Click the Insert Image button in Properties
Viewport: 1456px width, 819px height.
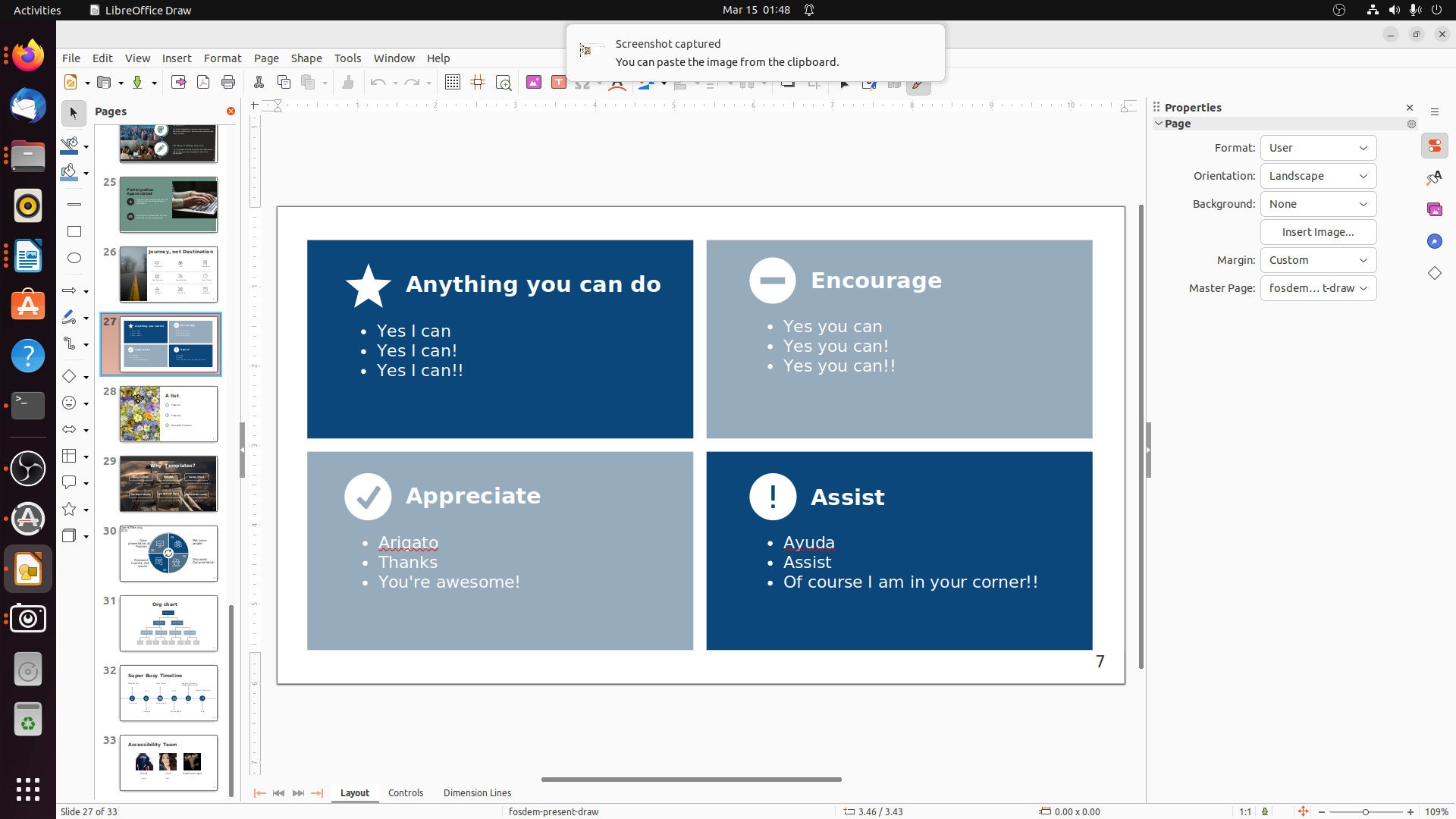[x=1317, y=232]
